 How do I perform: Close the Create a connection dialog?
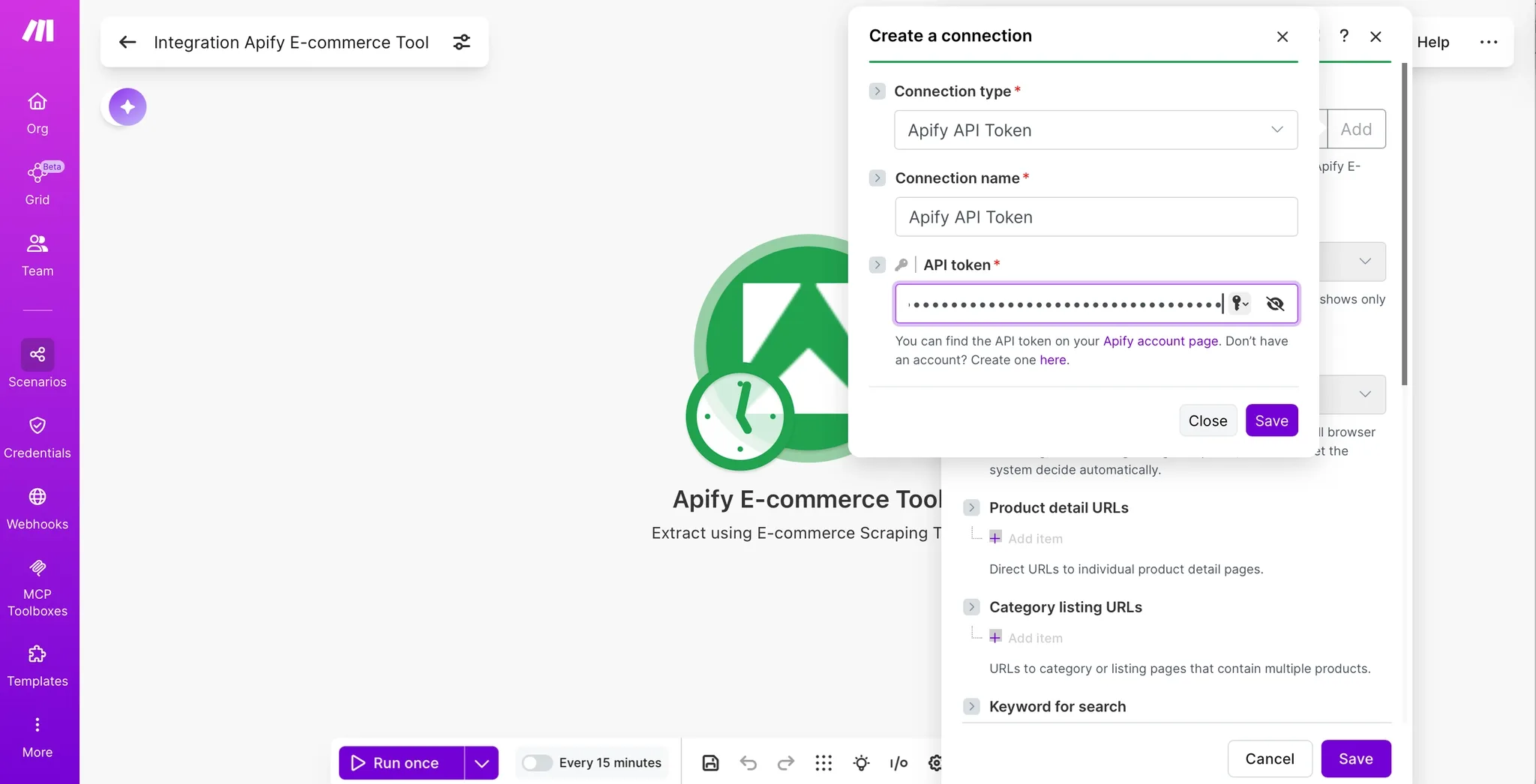pos(1282,36)
